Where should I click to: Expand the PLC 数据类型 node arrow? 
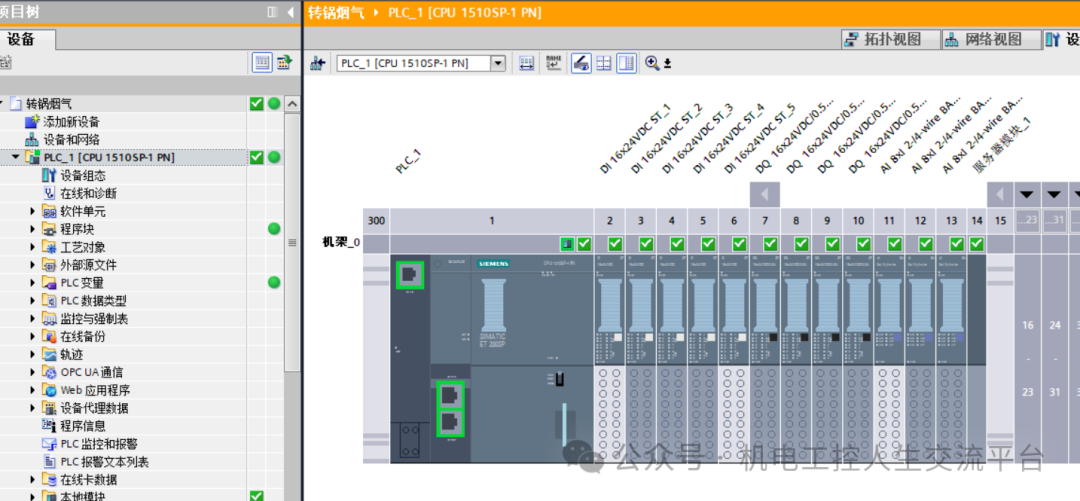tap(32, 301)
